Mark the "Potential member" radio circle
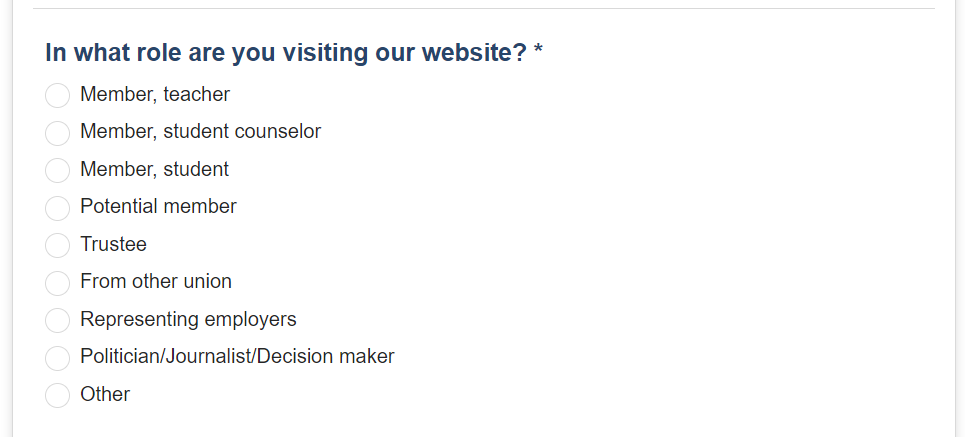965x437 pixels. click(x=57, y=208)
